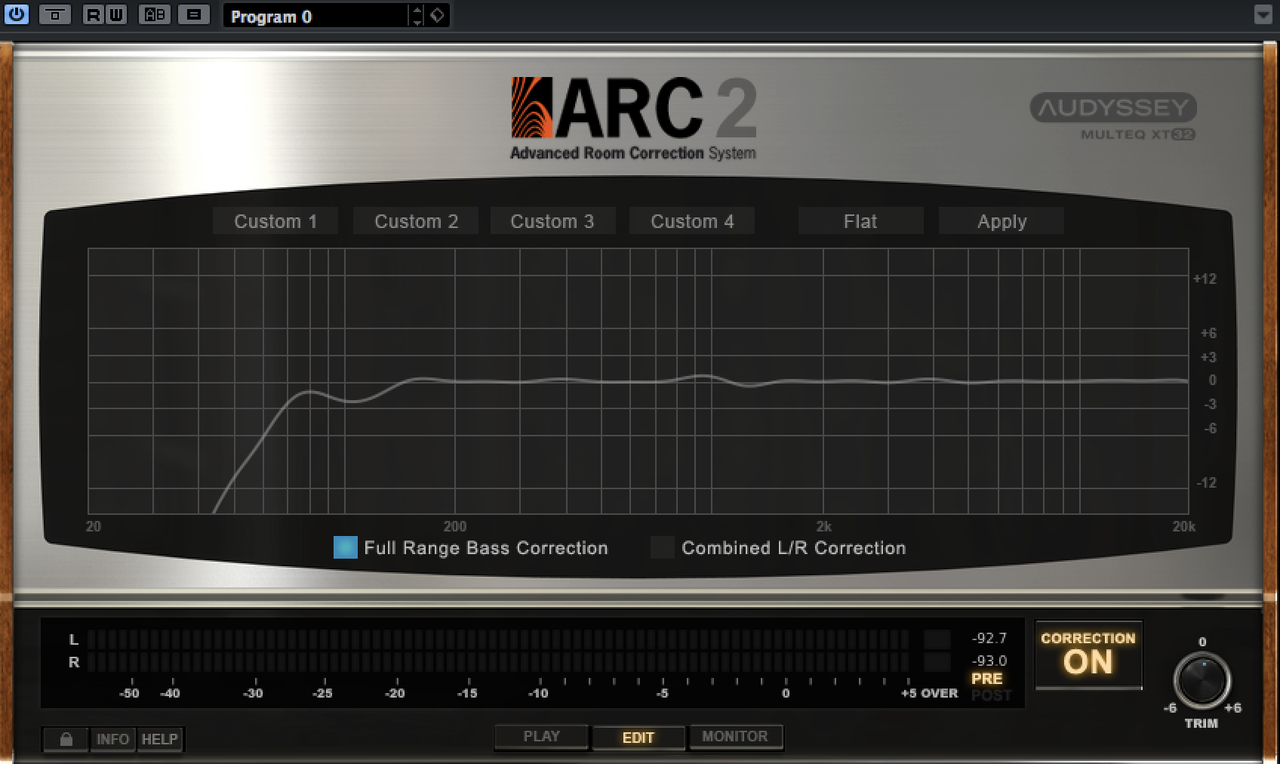
Task: Click the Apply button
Action: [x=1001, y=221]
